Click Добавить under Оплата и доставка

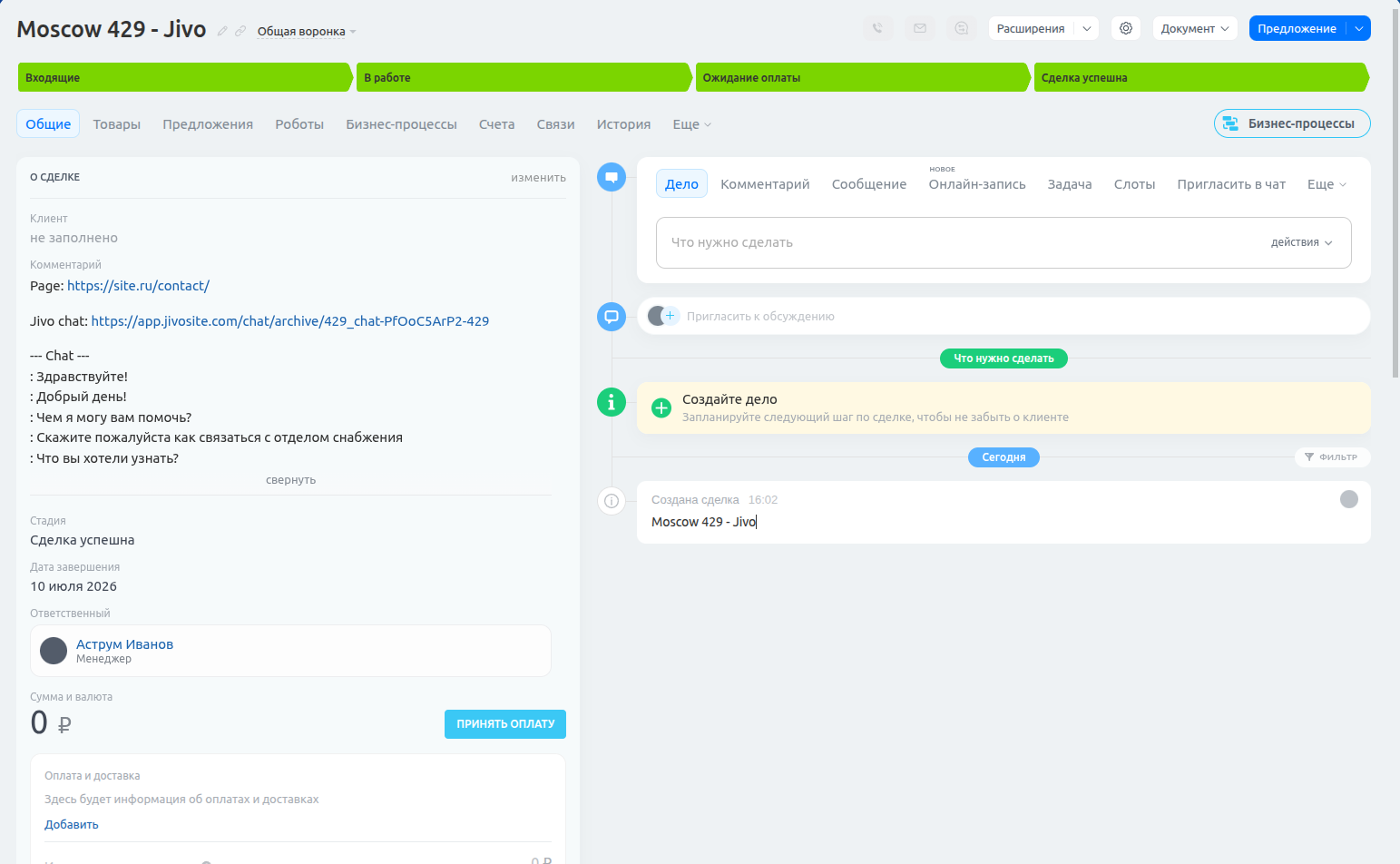tap(72, 825)
